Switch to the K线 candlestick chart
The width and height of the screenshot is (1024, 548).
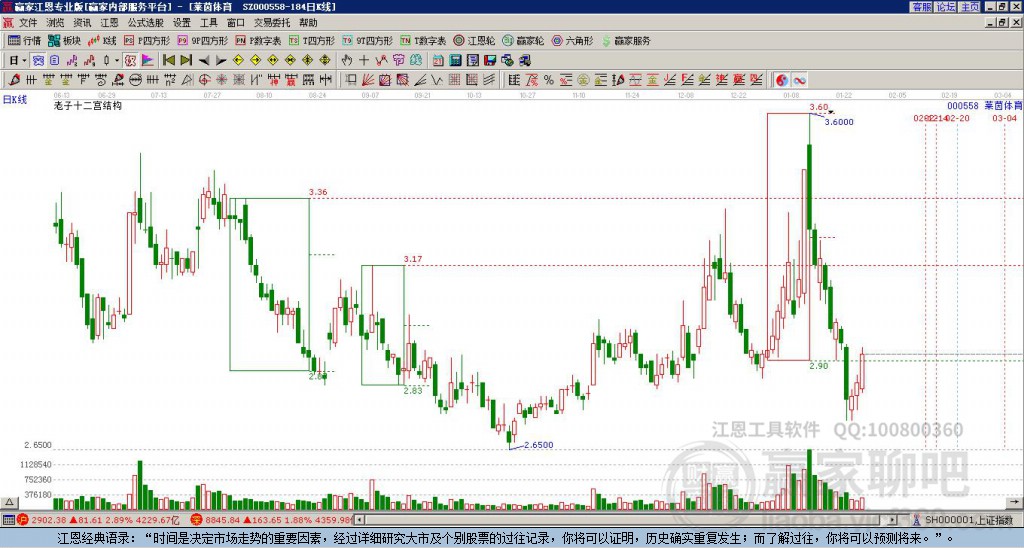point(102,40)
